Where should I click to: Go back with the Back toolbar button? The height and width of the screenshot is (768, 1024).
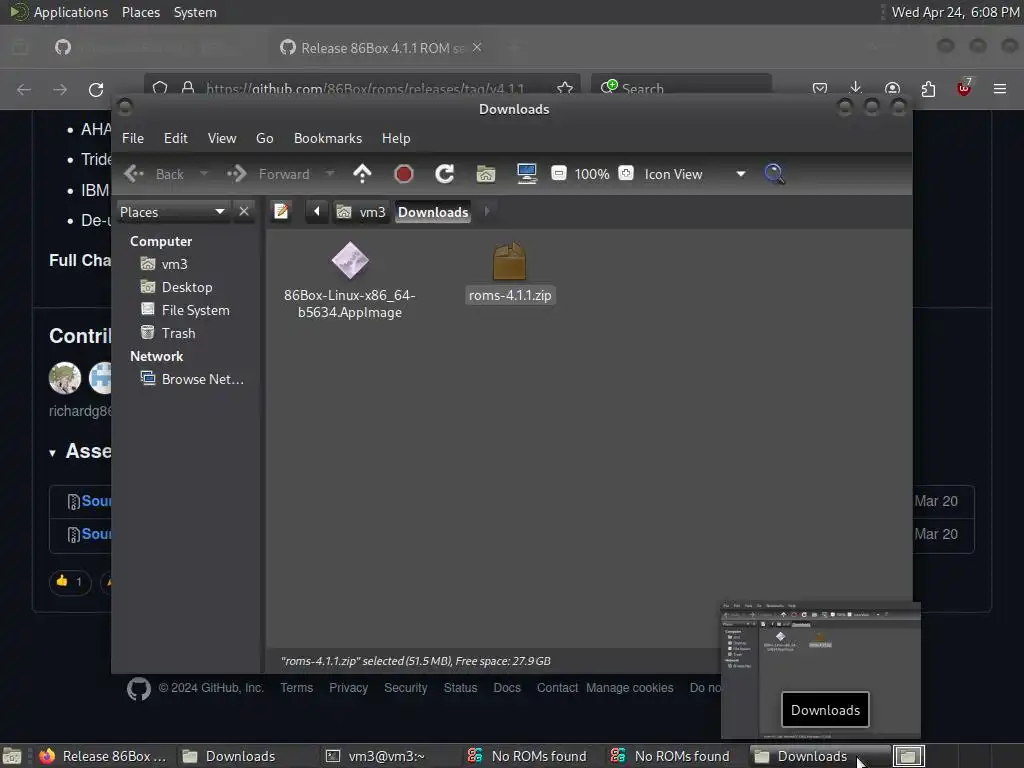[x=154, y=174]
